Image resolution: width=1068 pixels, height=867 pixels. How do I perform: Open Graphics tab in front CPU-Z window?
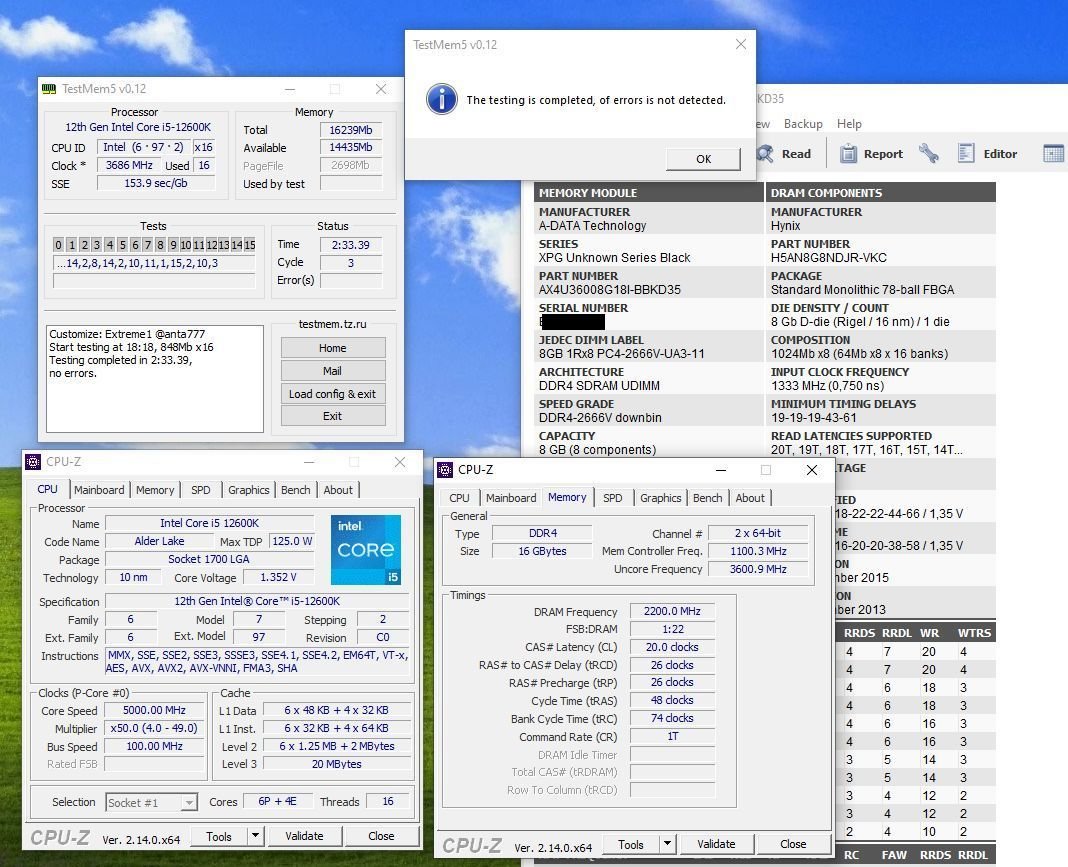[x=661, y=498]
